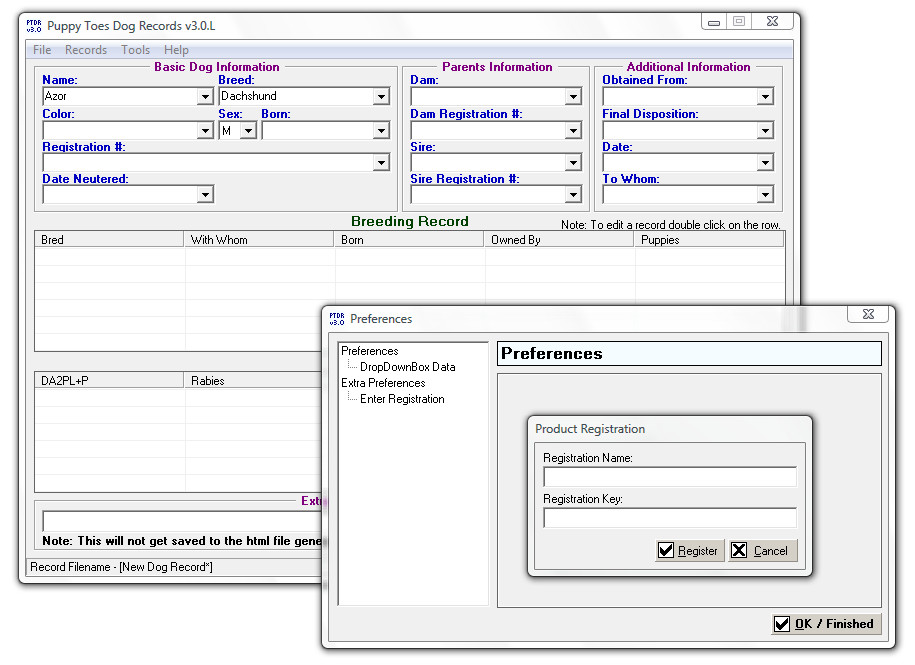Open the Tools menu
915x665 pixels.
click(x=135, y=50)
